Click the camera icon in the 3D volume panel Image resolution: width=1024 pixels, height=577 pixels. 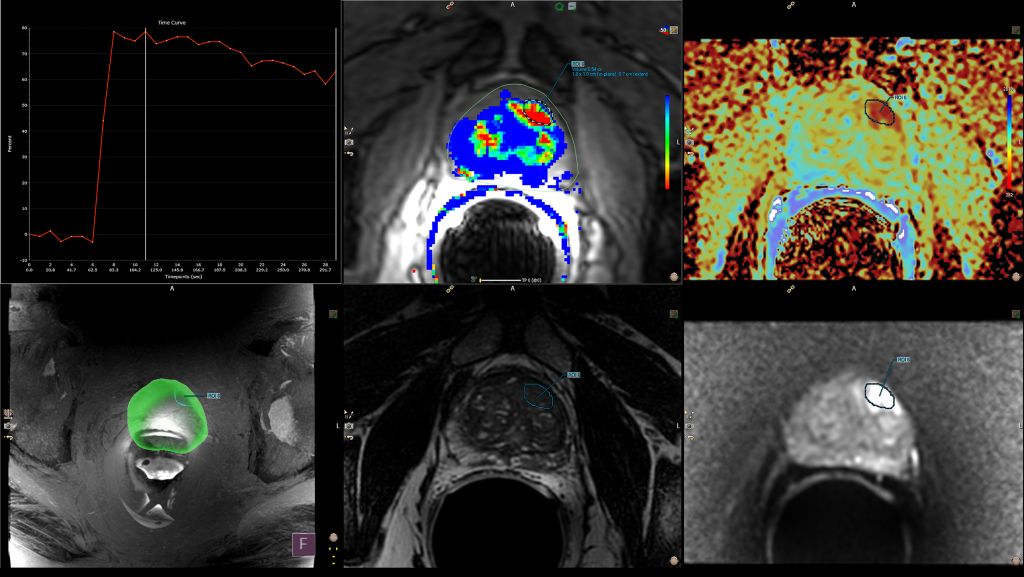coord(8,425)
